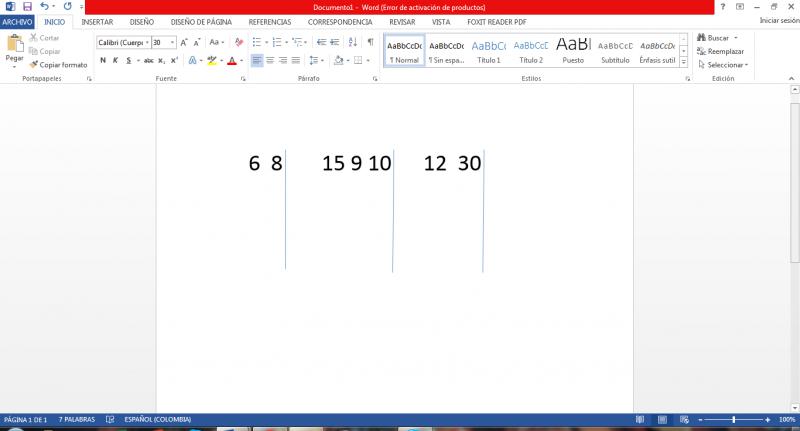
Task: Open the line spacing dropdown
Action: point(316,60)
